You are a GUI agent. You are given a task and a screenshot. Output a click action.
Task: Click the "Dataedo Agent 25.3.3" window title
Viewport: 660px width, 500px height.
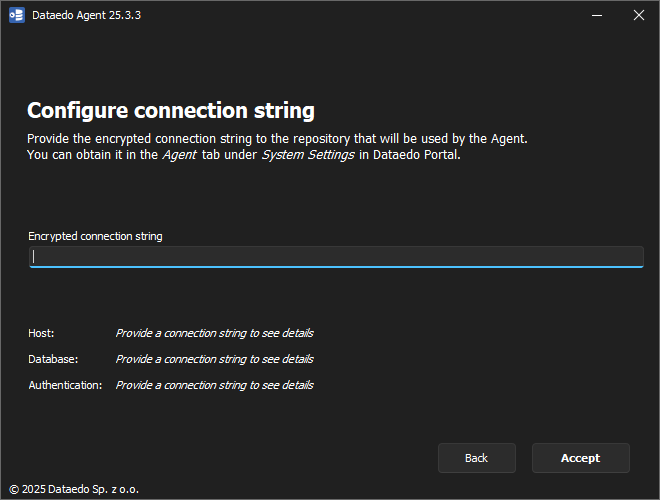pos(87,15)
